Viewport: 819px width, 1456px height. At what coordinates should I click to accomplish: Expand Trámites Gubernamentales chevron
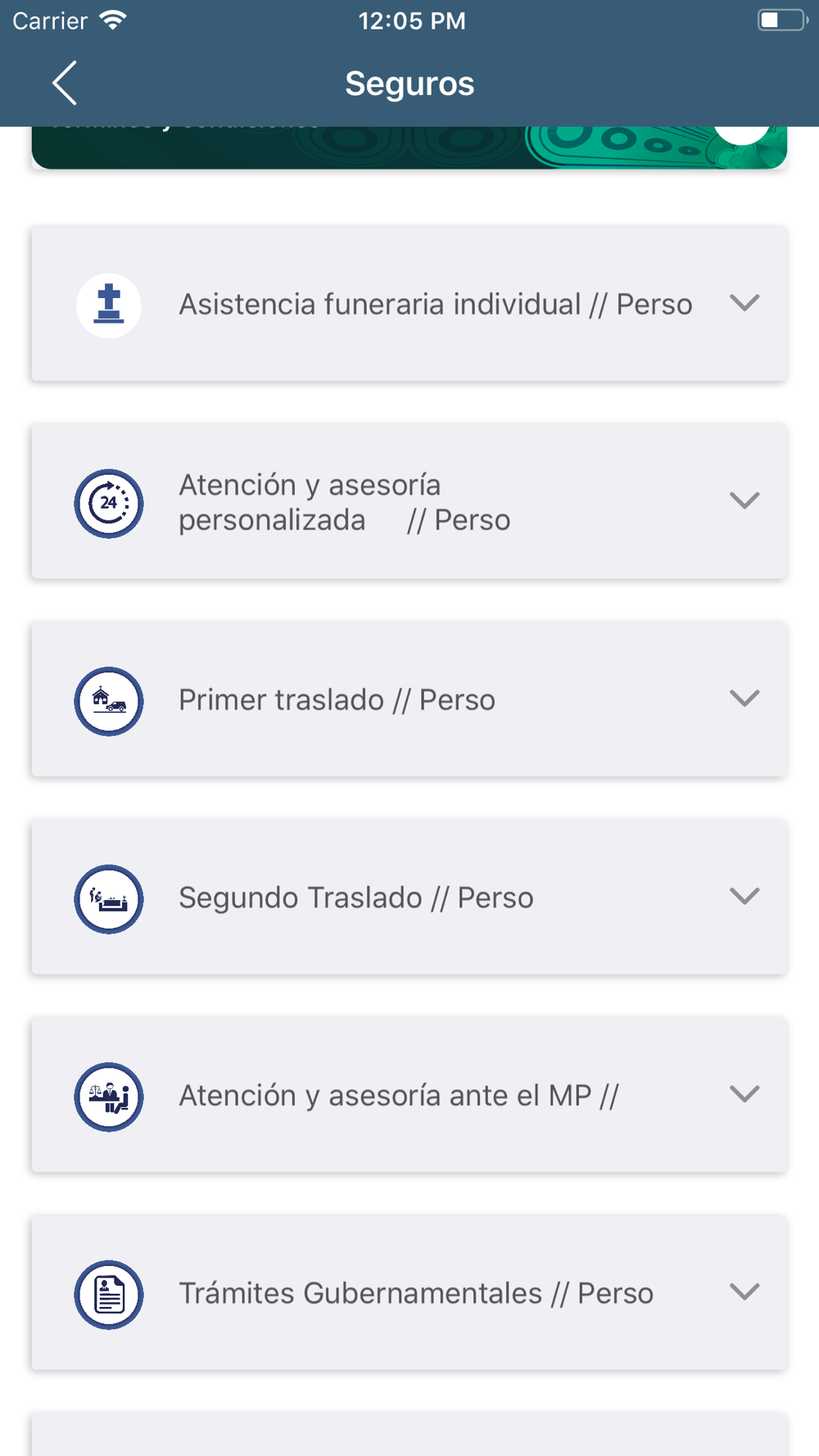pyautogui.click(x=744, y=1291)
